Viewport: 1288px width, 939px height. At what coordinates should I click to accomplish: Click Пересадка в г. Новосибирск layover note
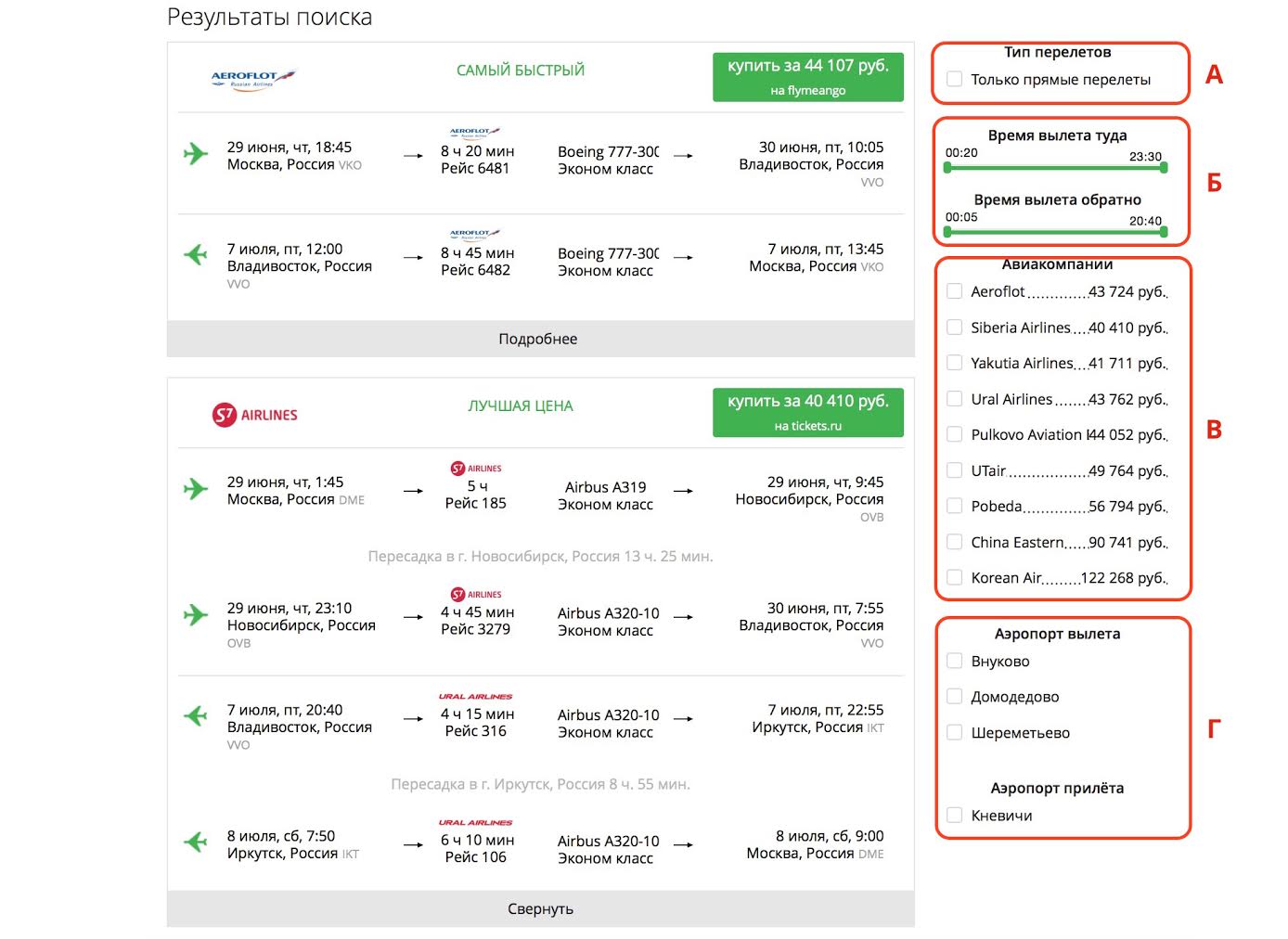pyautogui.click(x=540, y=557)
